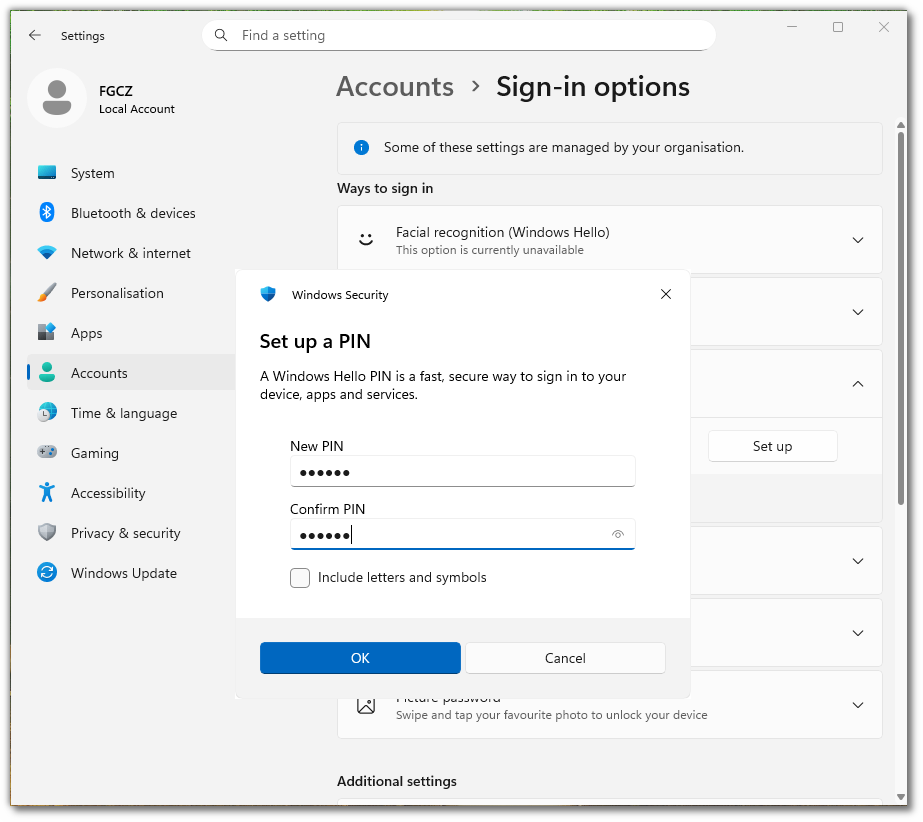Image resolution: width=923 pixels, height=822 pixels.
Task: Tick Include letters and symbols checkbox
Action: [300, 578]
